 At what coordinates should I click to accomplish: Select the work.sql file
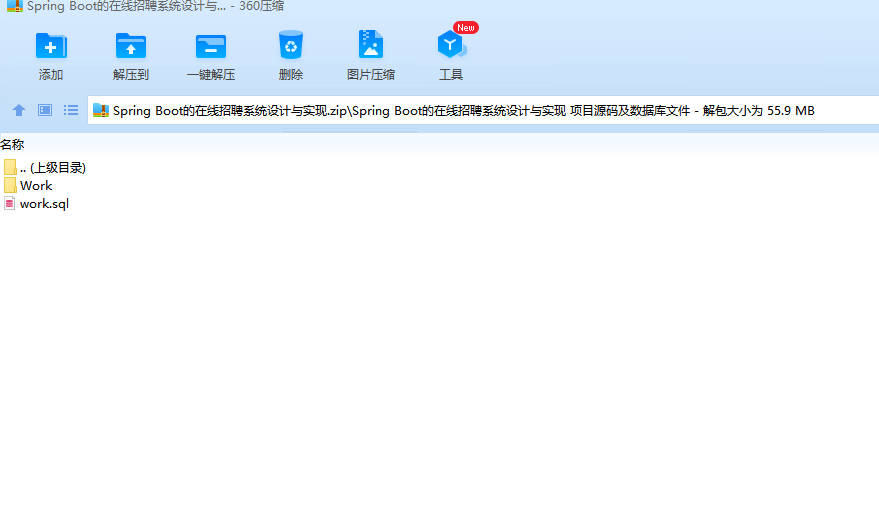tap(36, 204)
